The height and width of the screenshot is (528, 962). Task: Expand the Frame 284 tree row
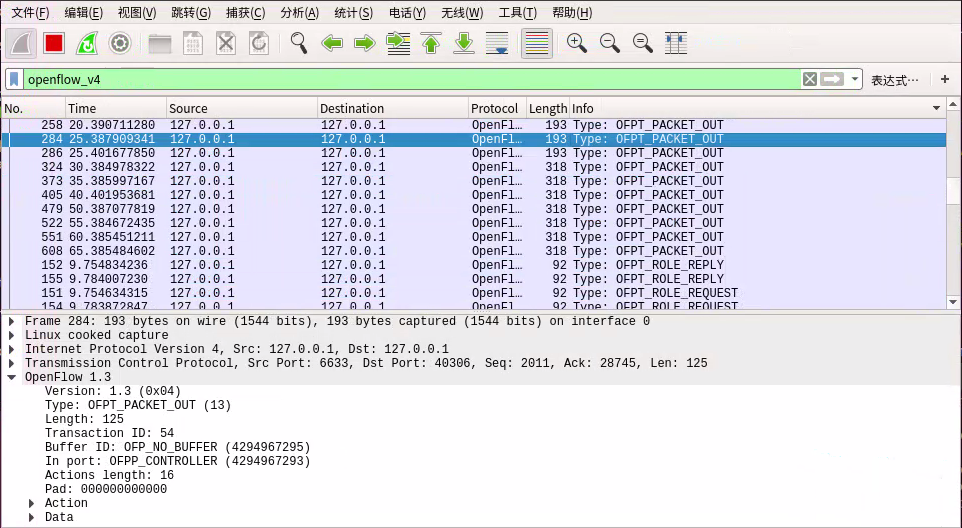click(12, 321)
